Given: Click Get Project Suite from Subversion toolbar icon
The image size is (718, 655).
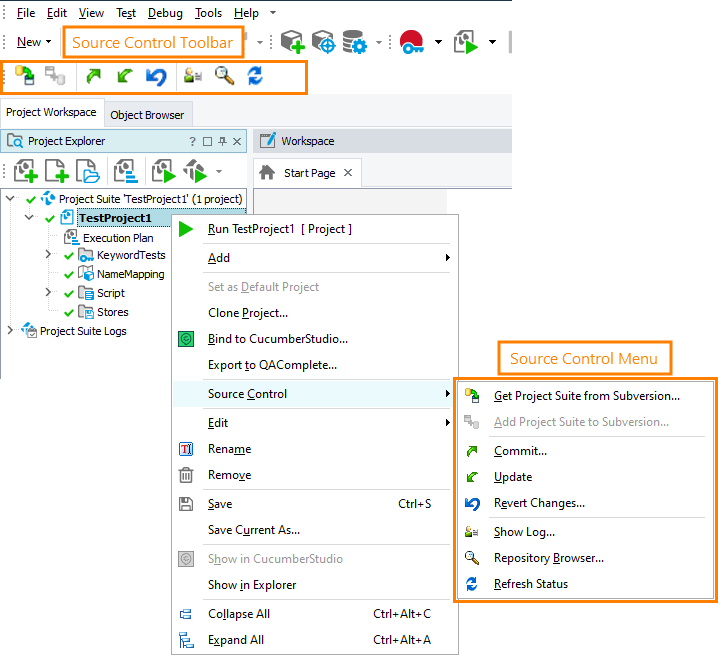Looking at the screenshot, I should [x=25, y=76].
